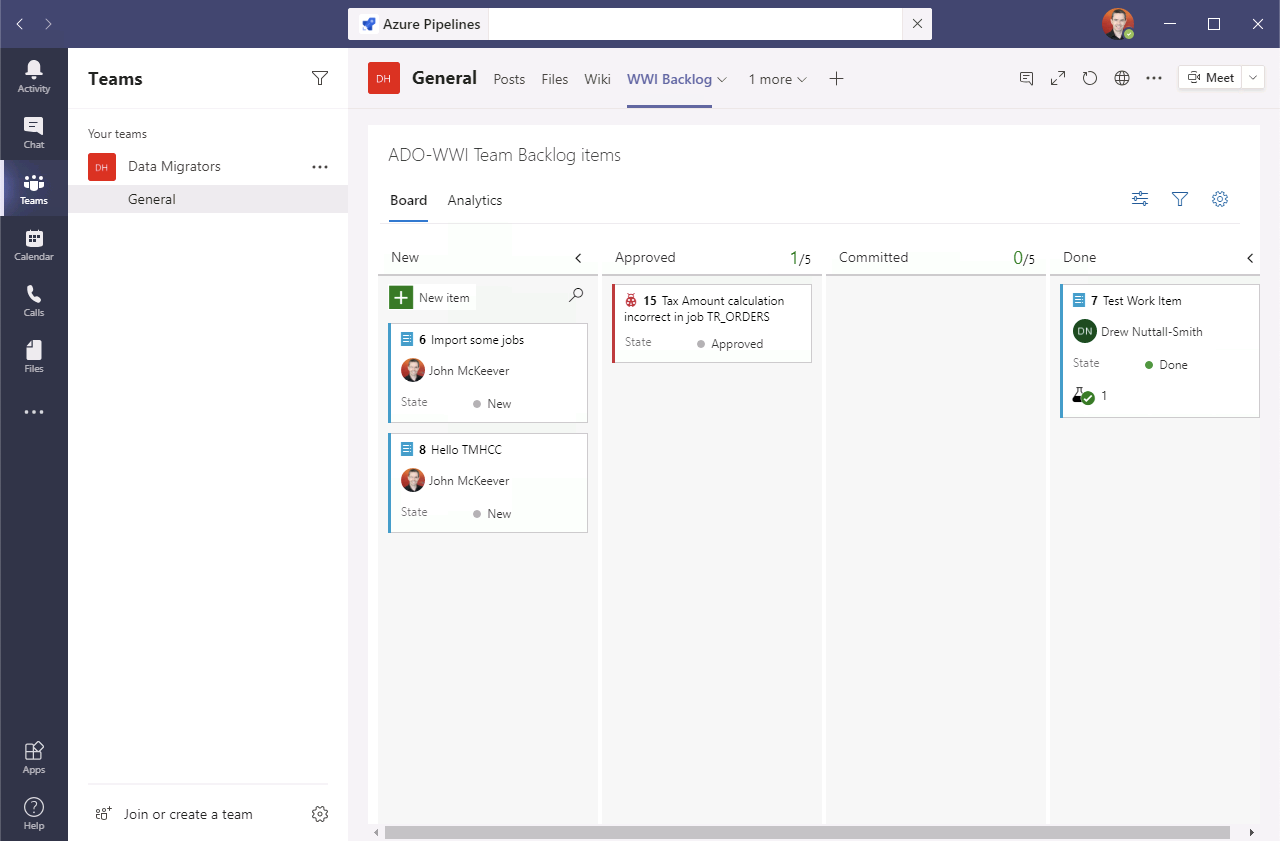Expand tab to full screen
This screenshot has width=1280, height=841.
[1058, 78]
